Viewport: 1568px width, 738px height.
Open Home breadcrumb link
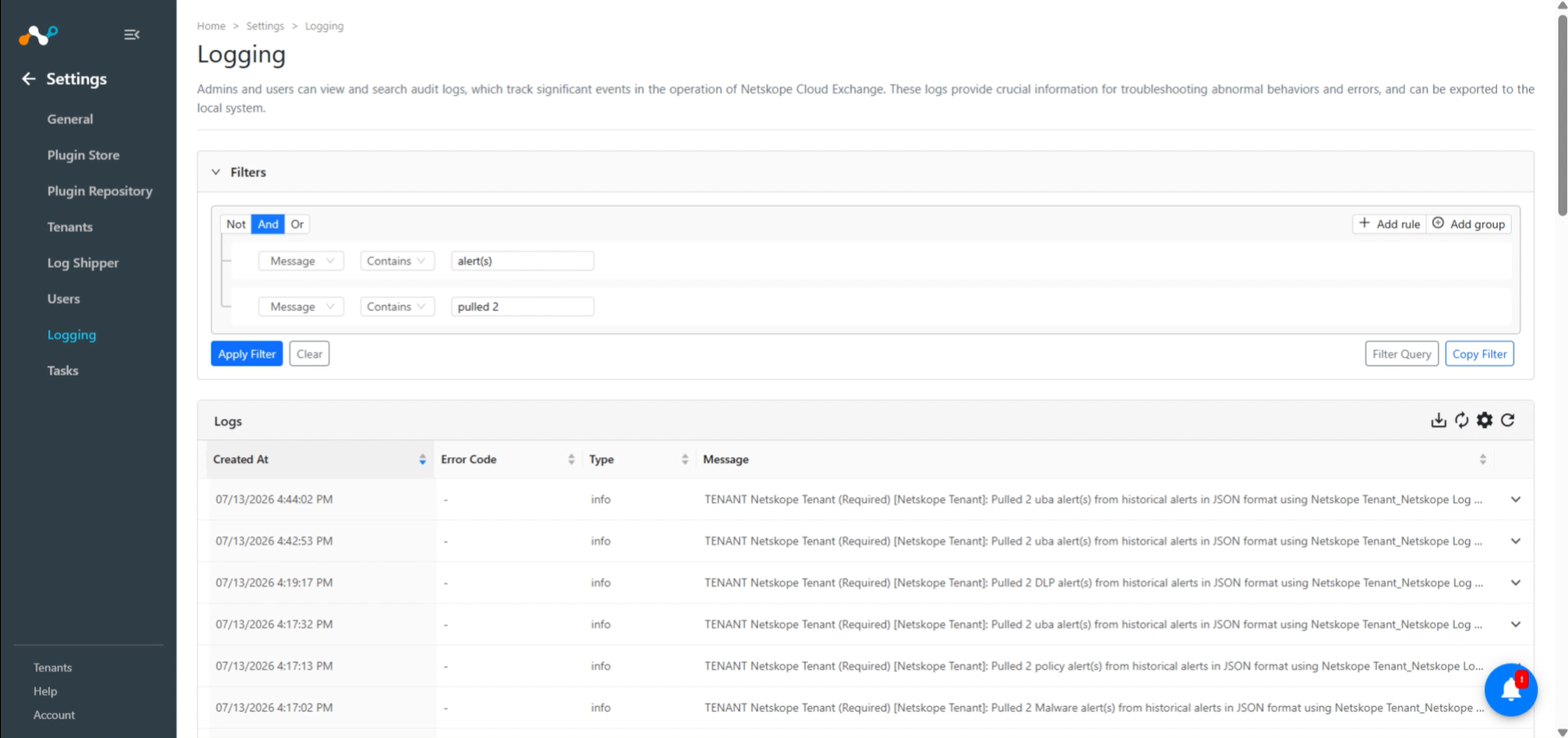click(211, 26)
